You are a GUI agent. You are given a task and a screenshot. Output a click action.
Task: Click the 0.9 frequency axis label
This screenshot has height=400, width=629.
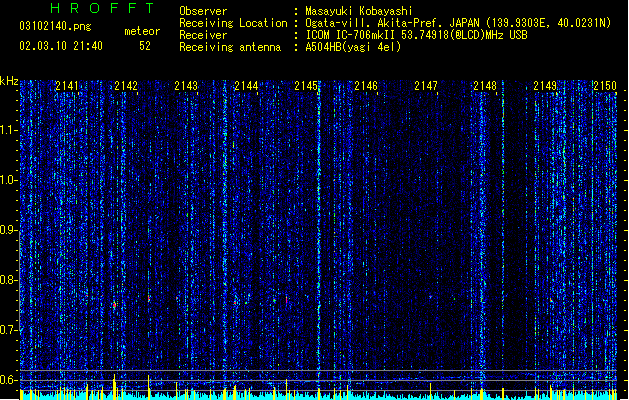pyautogui.click(x=8, y=230)
